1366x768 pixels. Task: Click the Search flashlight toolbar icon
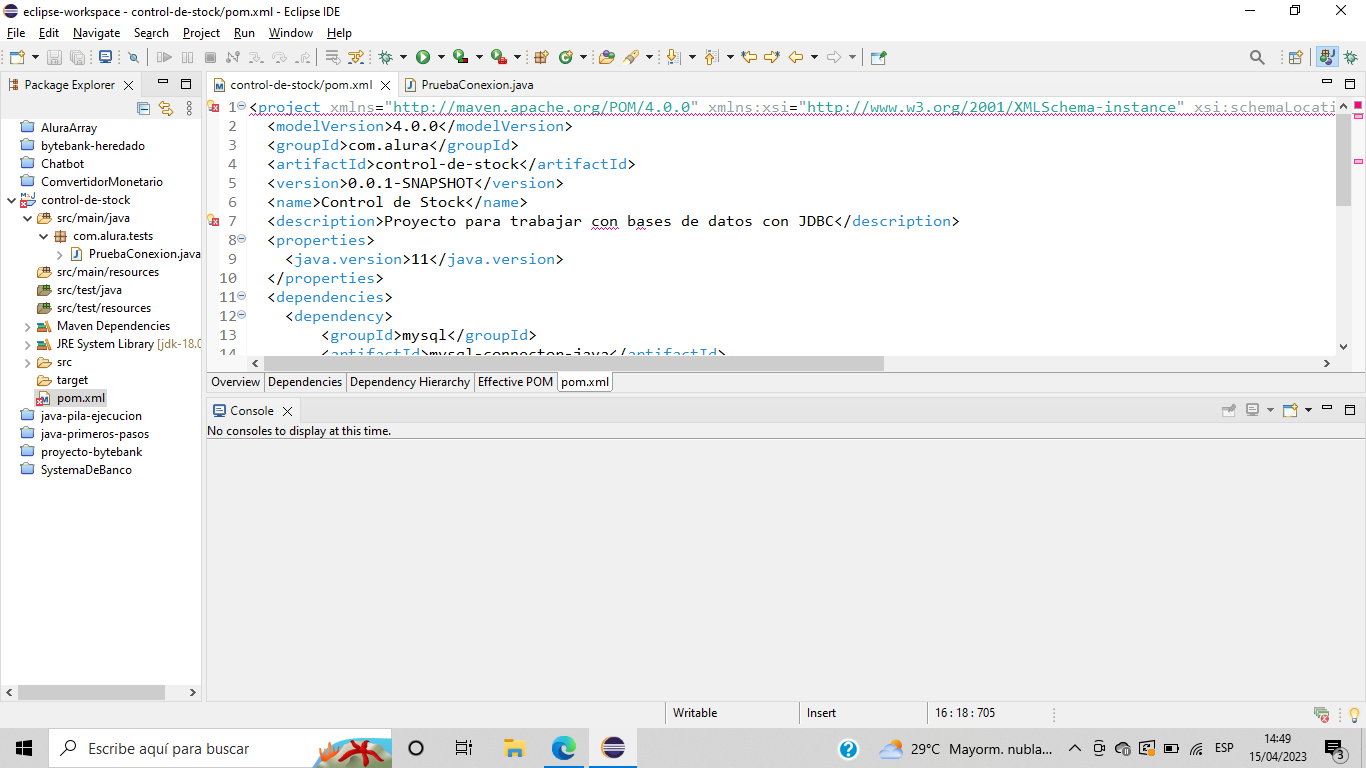tap(631, 58)
